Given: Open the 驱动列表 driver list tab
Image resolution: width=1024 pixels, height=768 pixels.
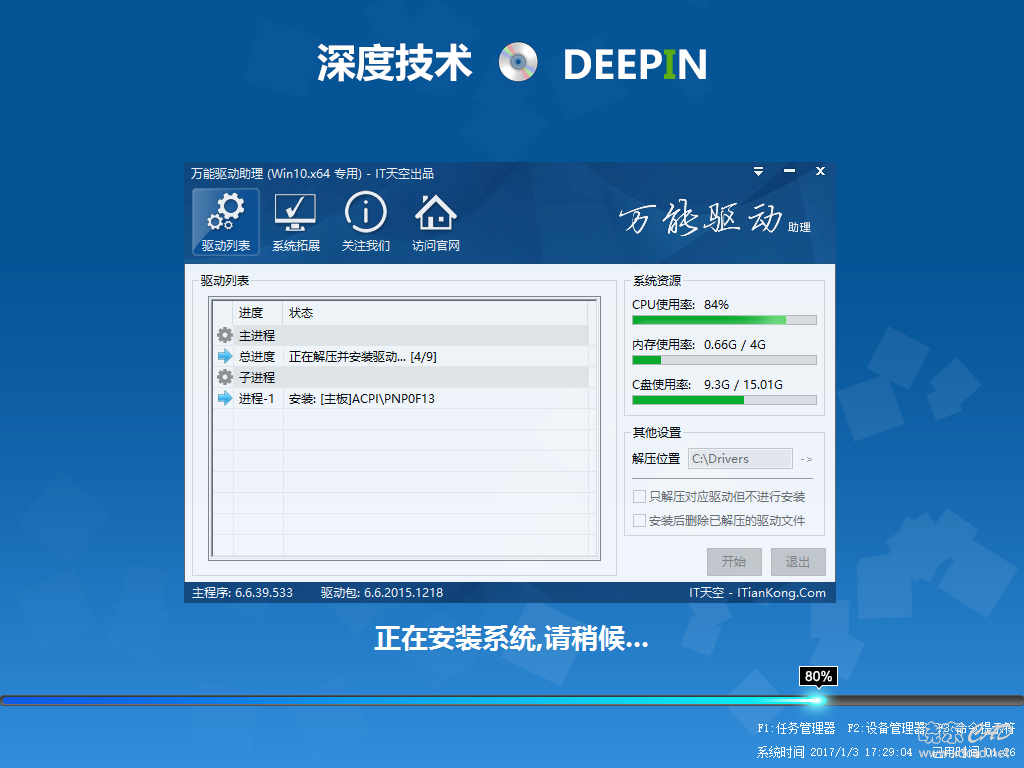Looking at the screenshot, I should tap(226, 222).
